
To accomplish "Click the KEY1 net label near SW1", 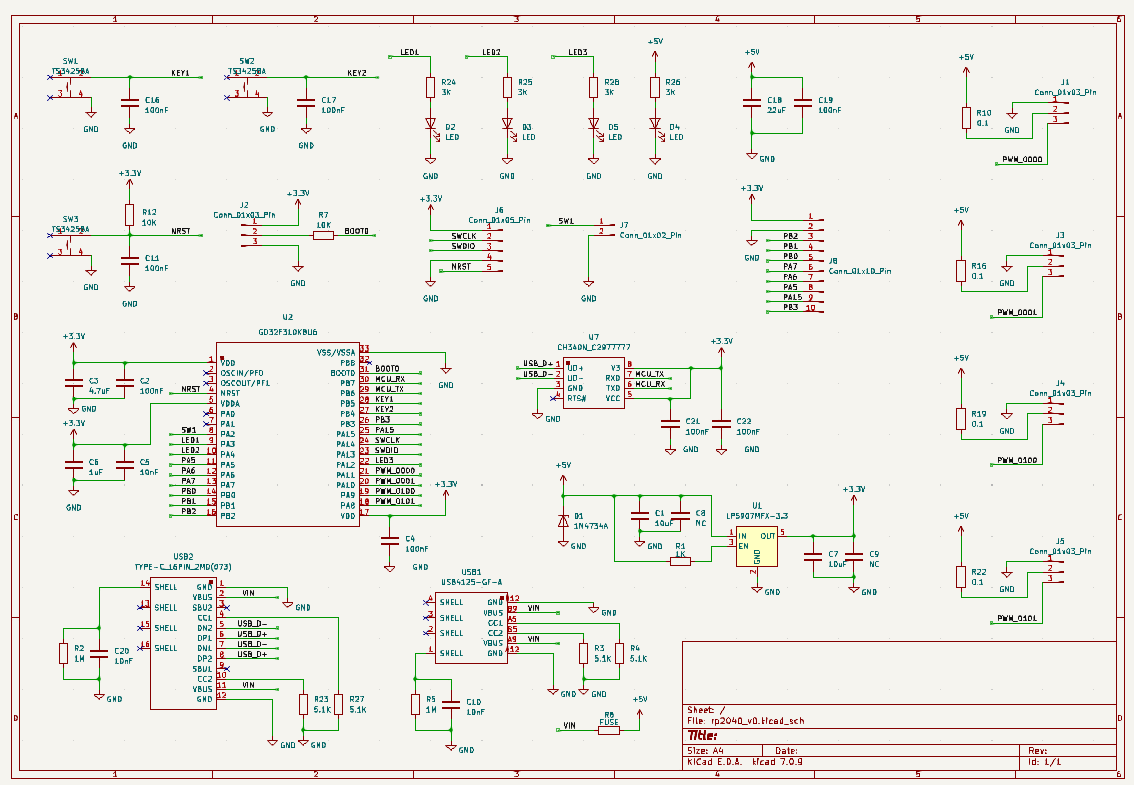I will click(180, 73).
